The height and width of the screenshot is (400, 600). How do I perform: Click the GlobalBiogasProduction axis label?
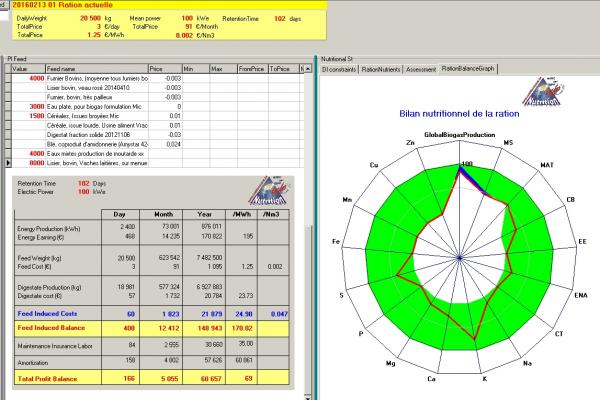(460, 135)
